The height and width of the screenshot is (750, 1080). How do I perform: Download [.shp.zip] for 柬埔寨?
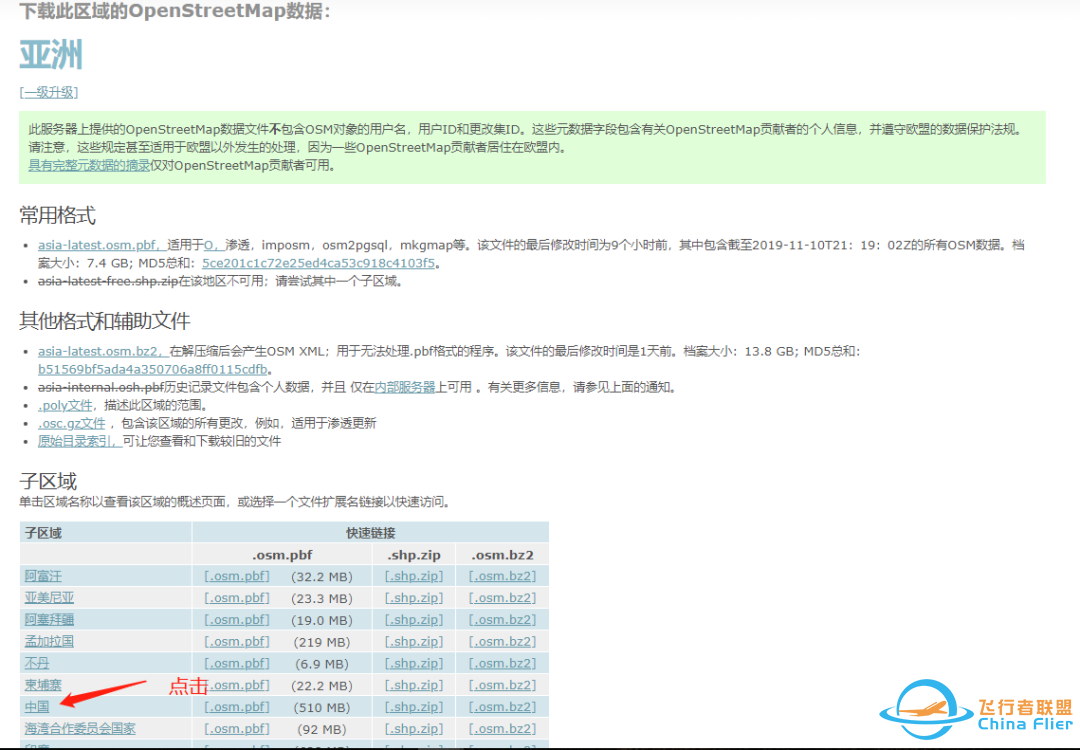[414, 685]
